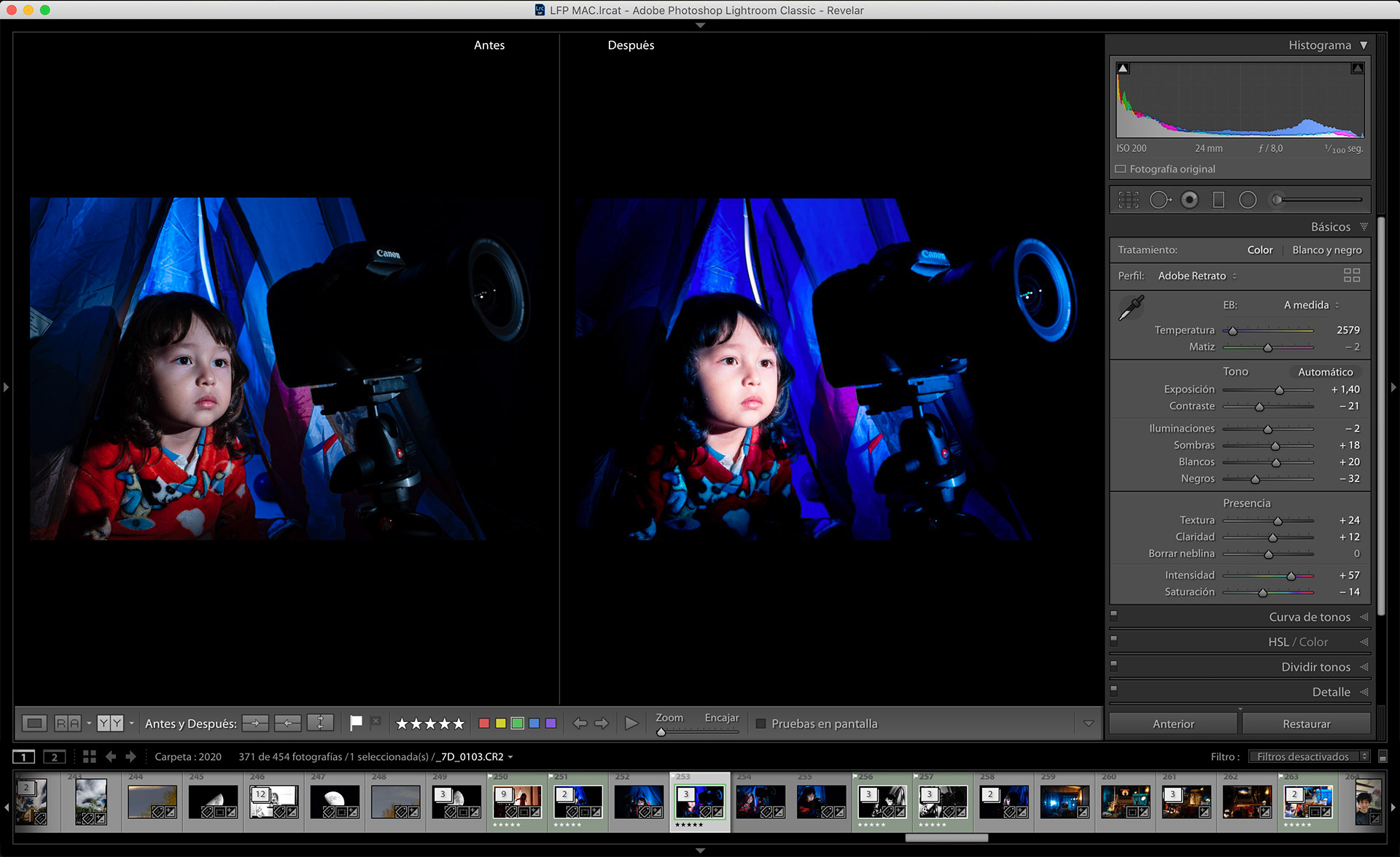Image resolution: width=1400 pixels, height=857 pixels.
Task: Expand the HSL / Color panel
Action: [x=1364, y=642]
